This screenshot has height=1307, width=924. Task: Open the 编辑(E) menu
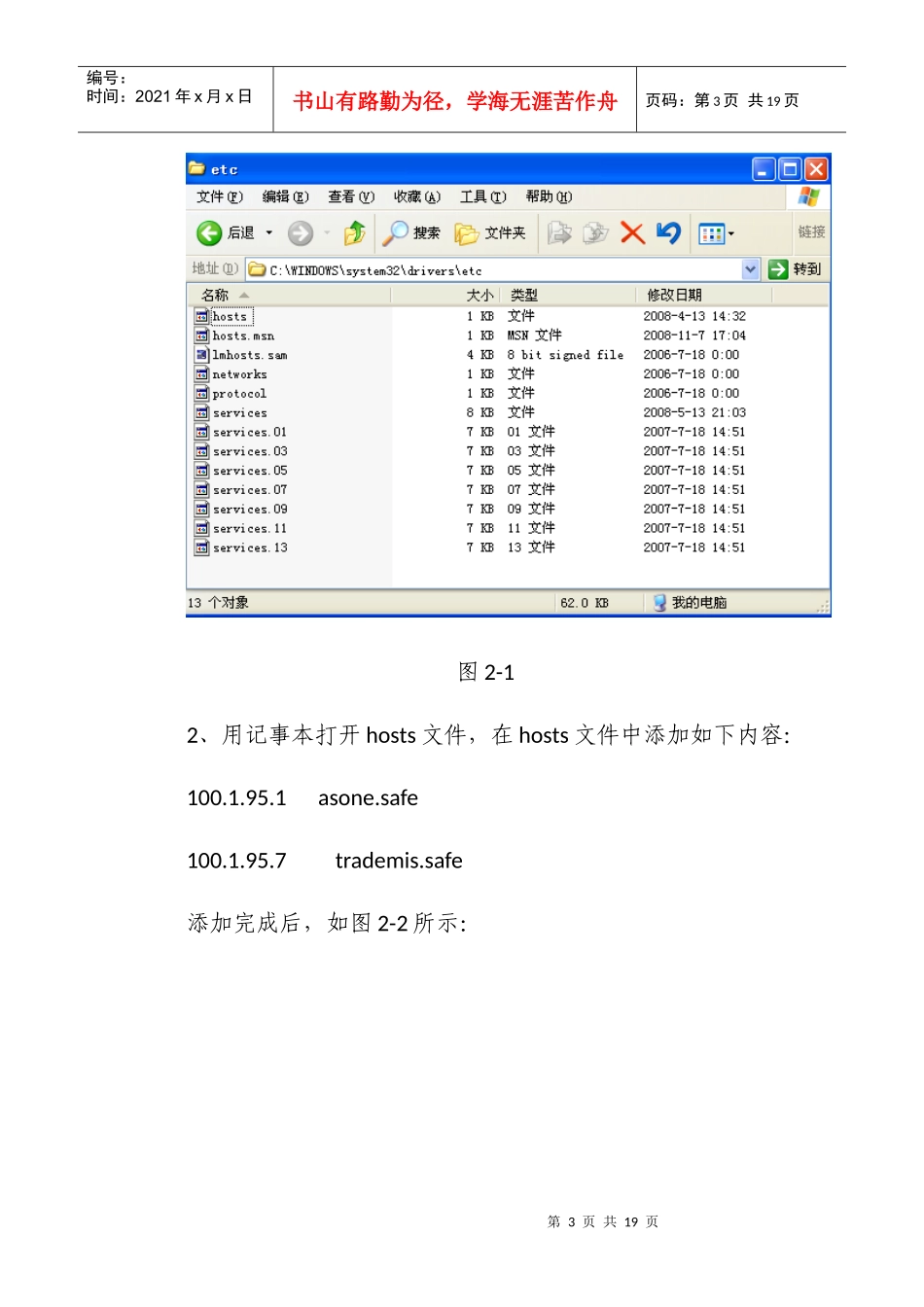[x=285, y=196]
